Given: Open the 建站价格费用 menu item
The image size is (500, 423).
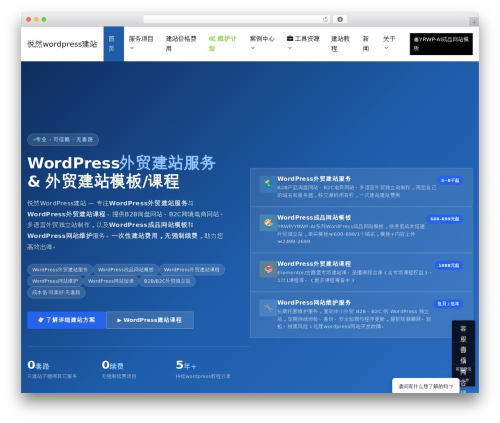Looking at the screenshot, I should (181, 44).
